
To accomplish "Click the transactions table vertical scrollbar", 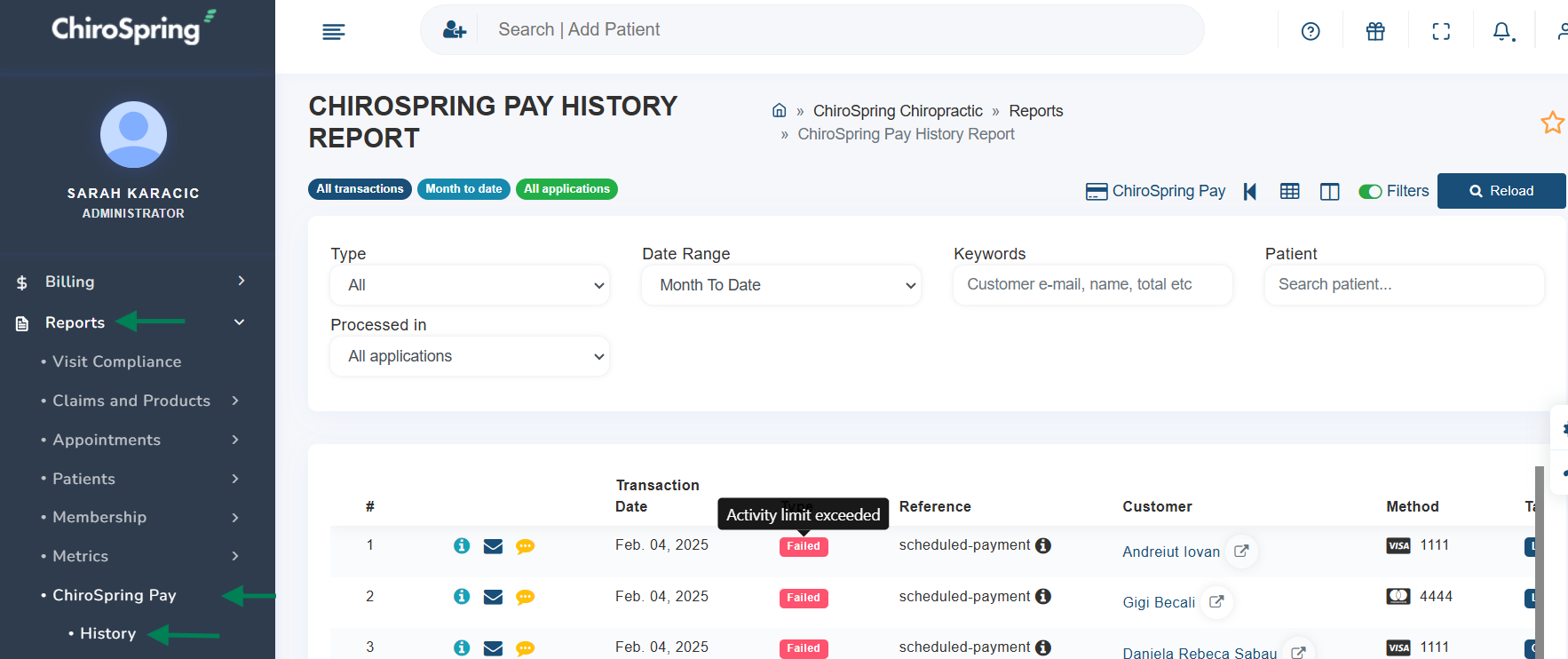I will 1540,562.
